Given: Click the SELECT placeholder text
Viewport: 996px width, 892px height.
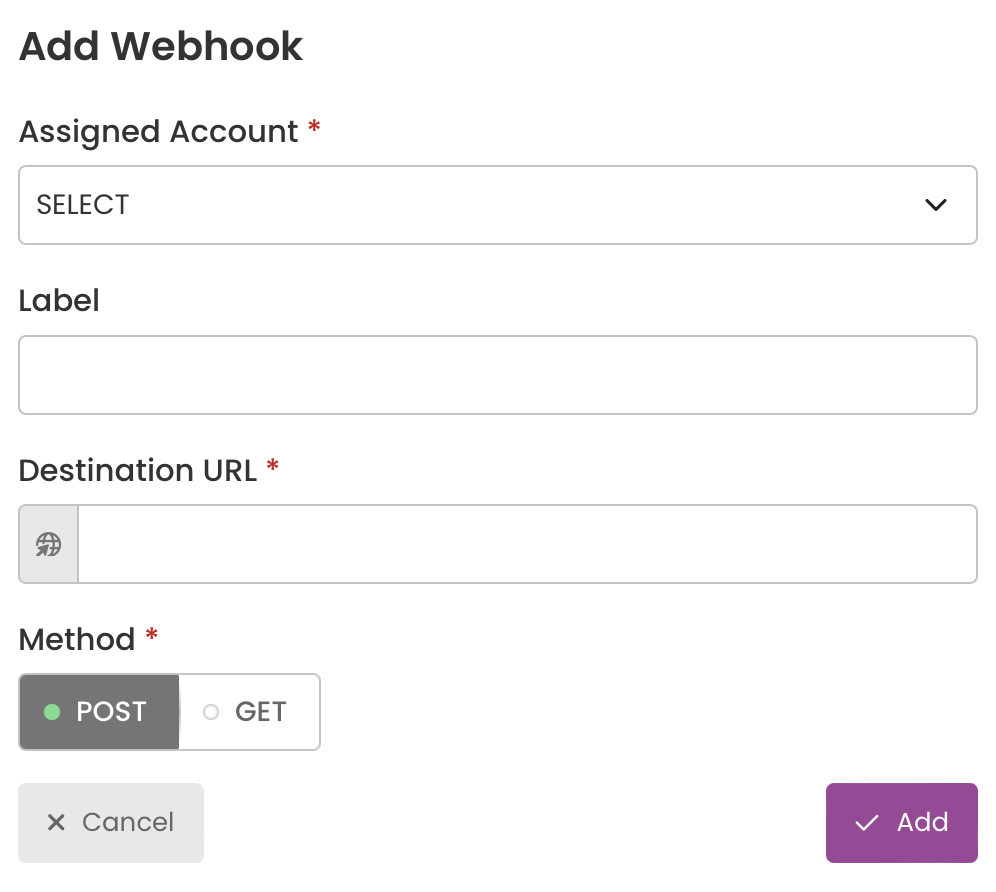Looking at the screenshot, I should point(83,205).
